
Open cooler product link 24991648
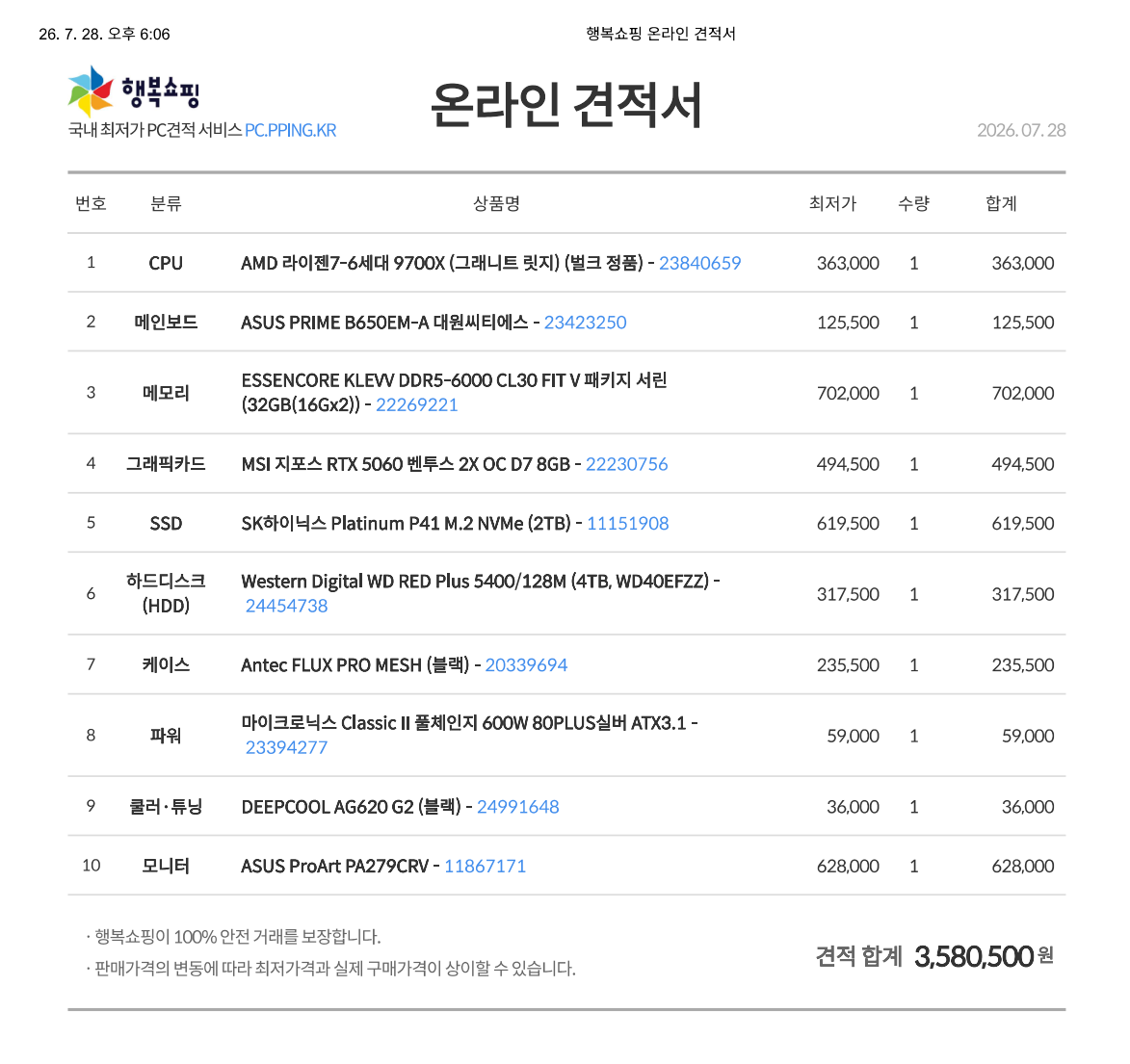click(x=517, y=807)
